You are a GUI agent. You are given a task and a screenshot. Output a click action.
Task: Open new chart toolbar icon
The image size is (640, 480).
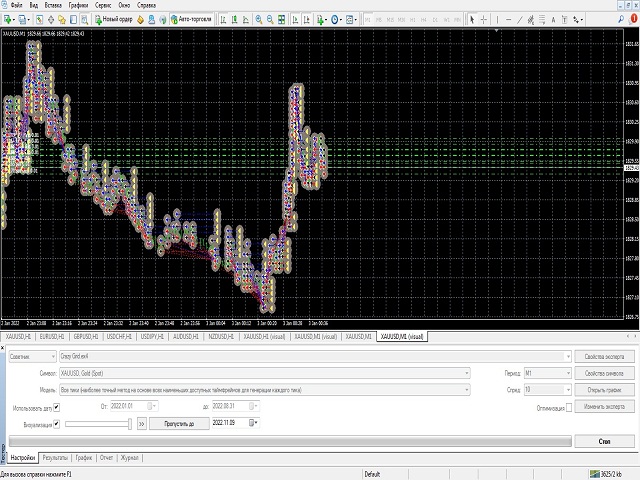[7, 19]
